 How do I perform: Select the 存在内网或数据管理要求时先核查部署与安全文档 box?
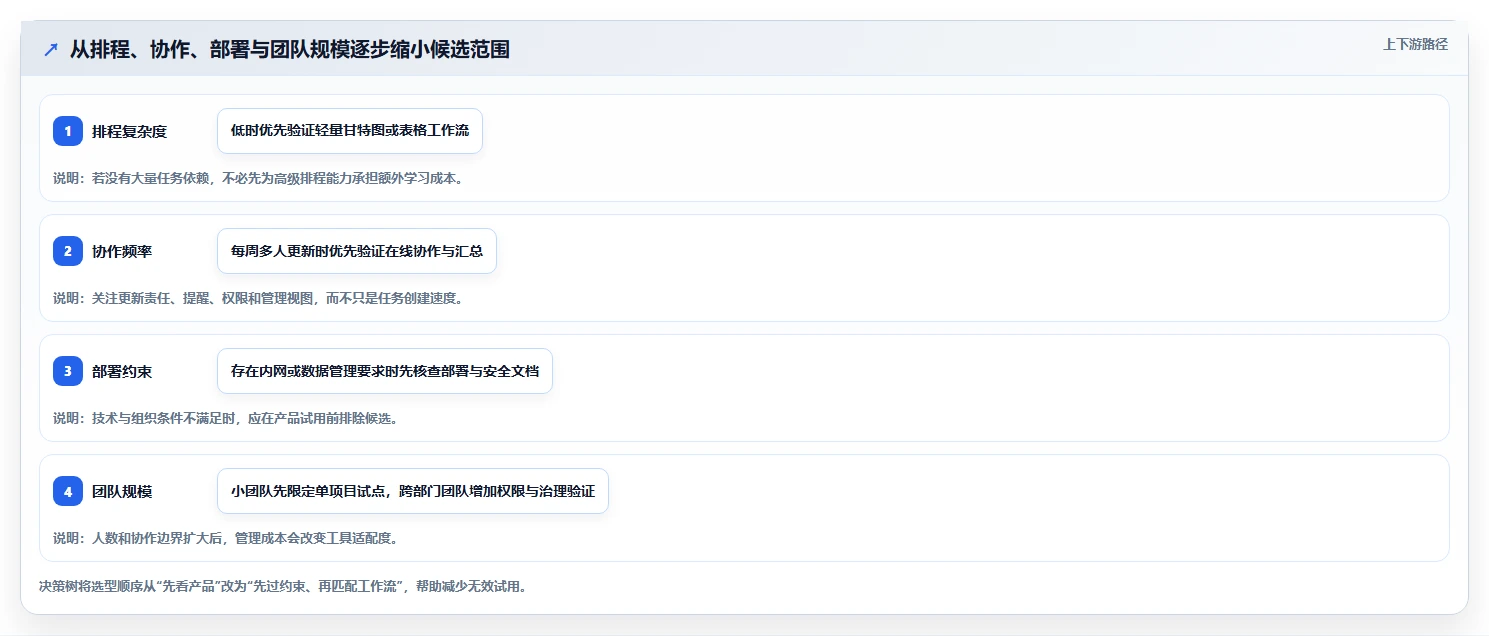(x=385, y=371)
